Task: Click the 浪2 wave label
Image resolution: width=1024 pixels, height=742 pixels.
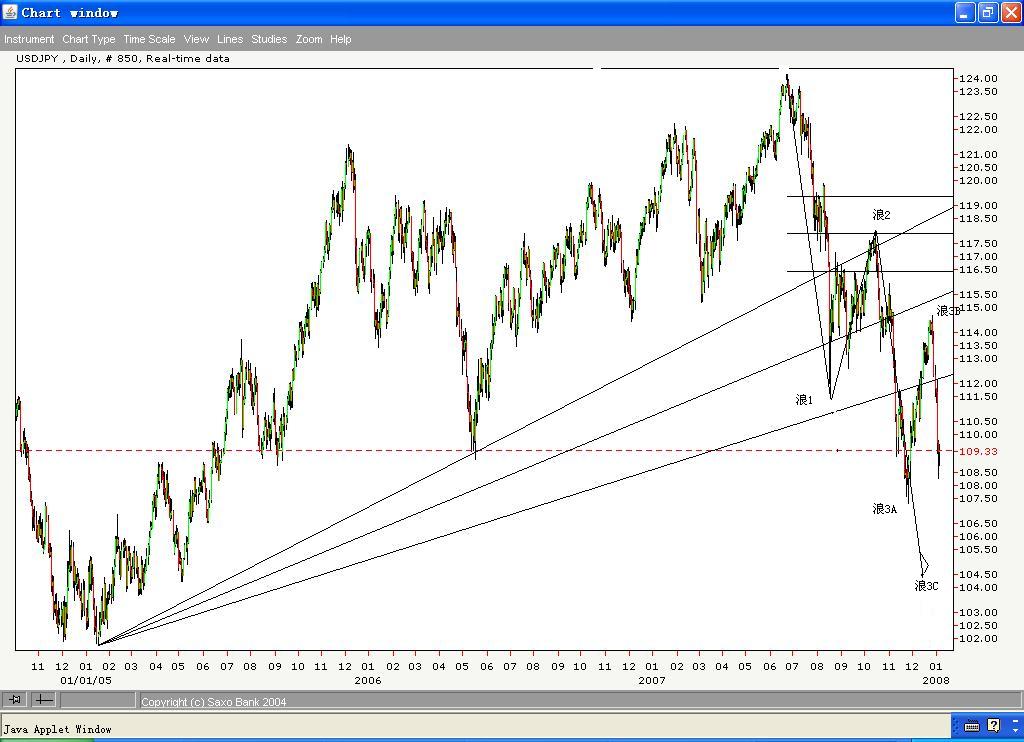Action: (881, 214)
